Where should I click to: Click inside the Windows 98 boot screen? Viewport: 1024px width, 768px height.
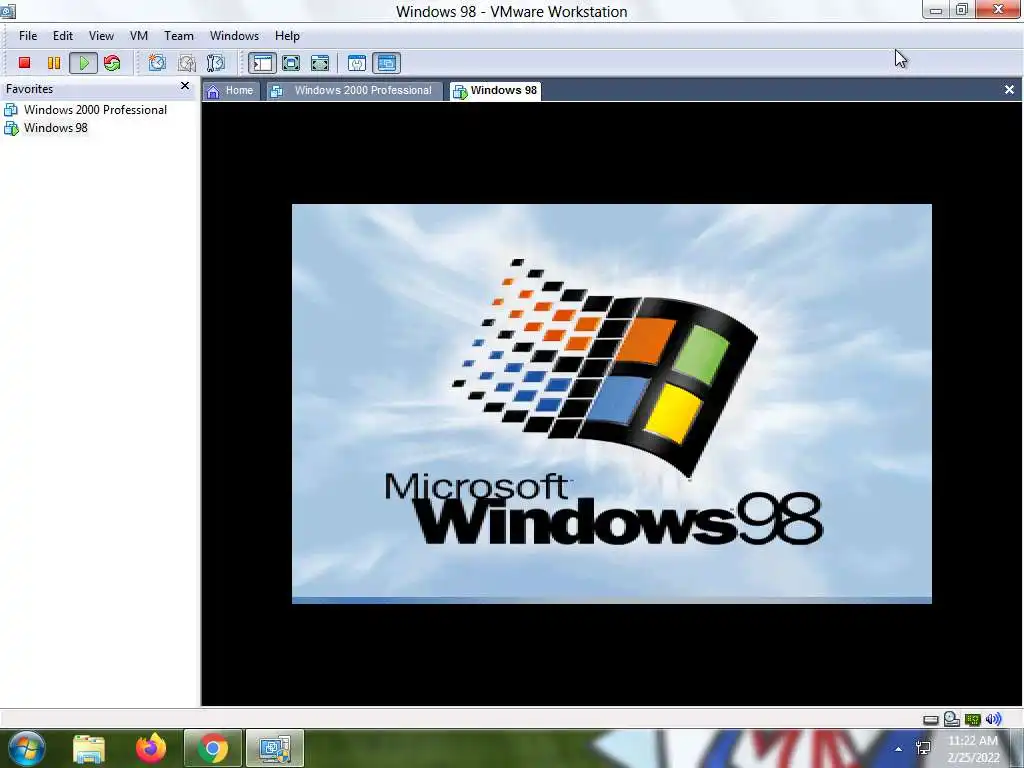point(611,404)
